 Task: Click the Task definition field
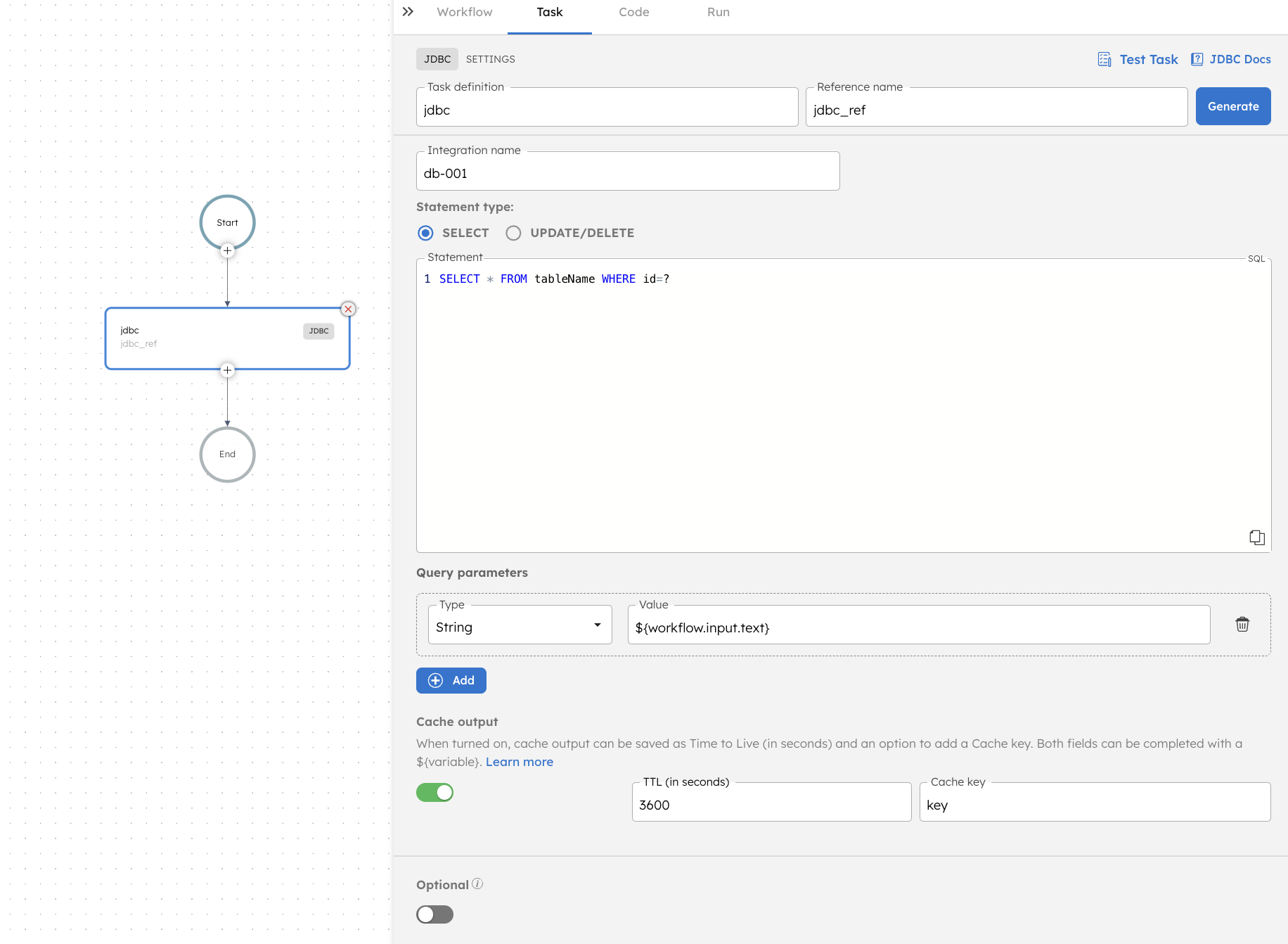[607, 107]
